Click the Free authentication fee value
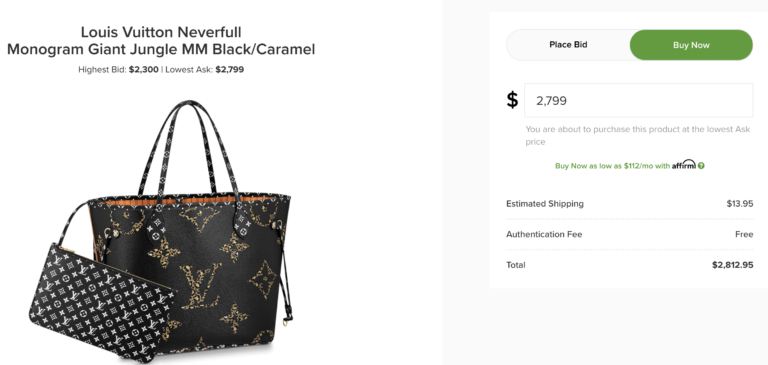 click(744, 234)
